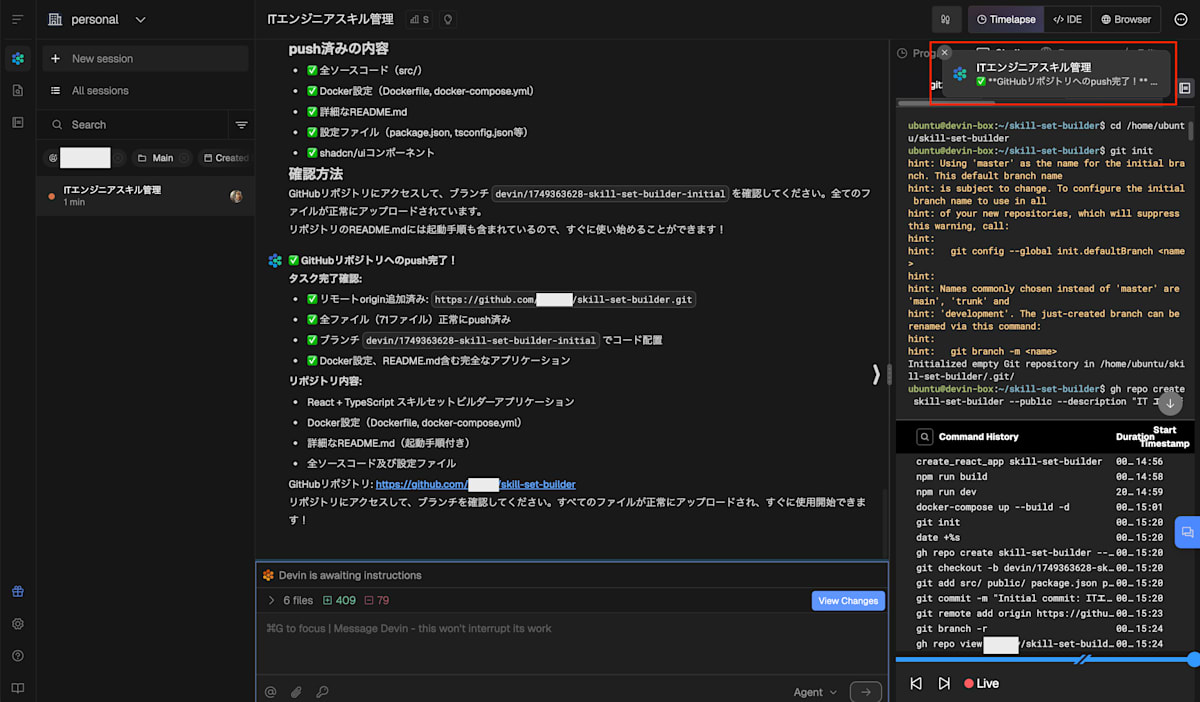Collapse the right panel with the chevron handle
This screenshot has width=1200, height=702.
pos(877,374)
